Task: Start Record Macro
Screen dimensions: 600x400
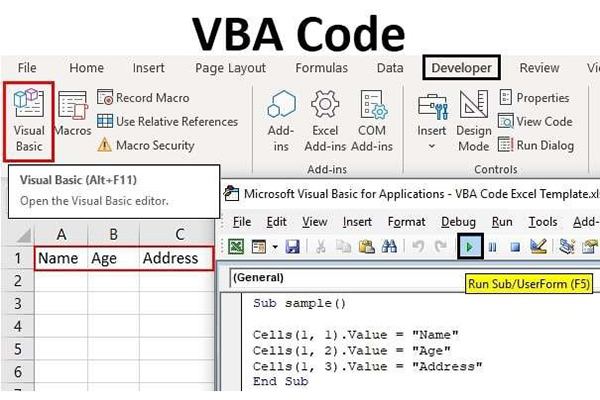Action: 143,98
